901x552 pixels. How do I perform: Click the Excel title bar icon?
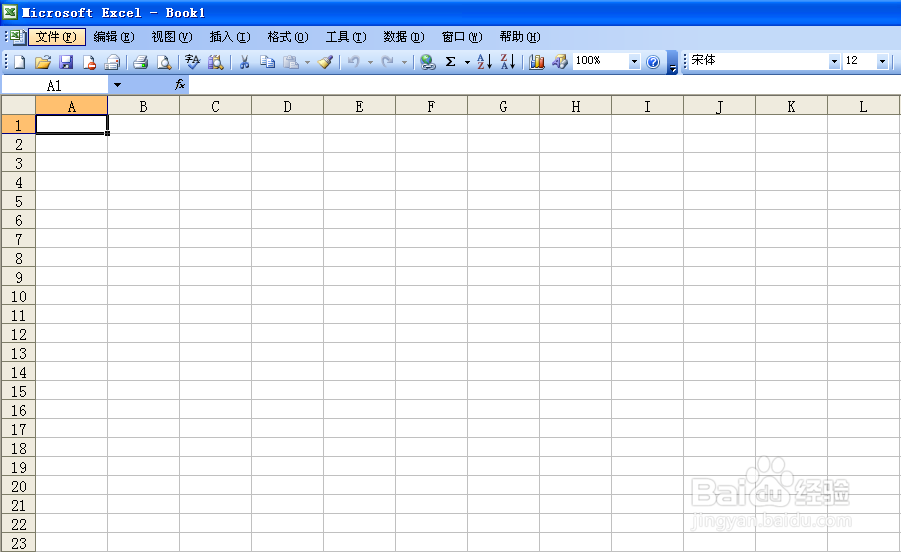coord(10,11)
